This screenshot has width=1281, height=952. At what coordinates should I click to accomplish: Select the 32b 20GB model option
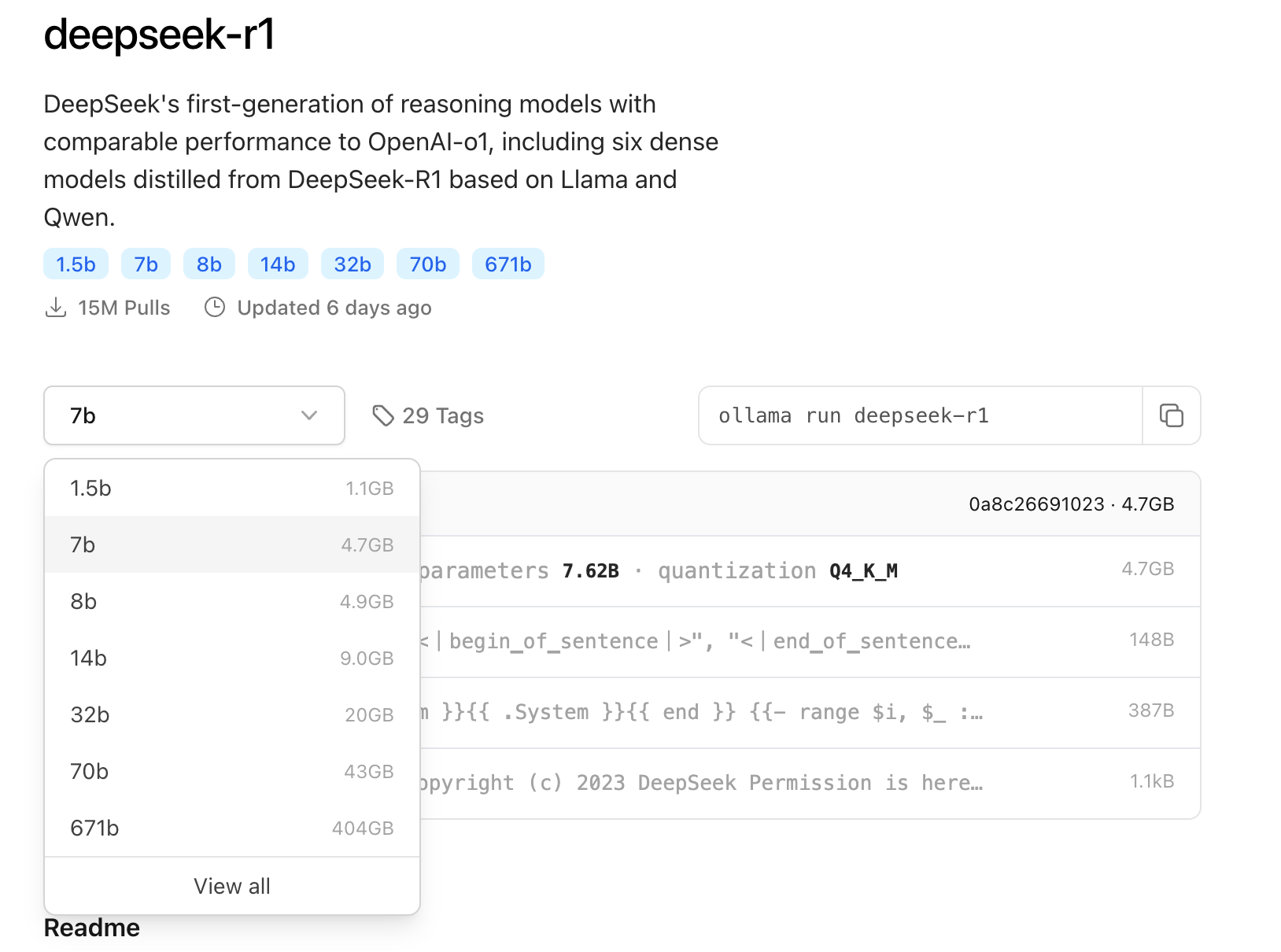tap(232, 714)
